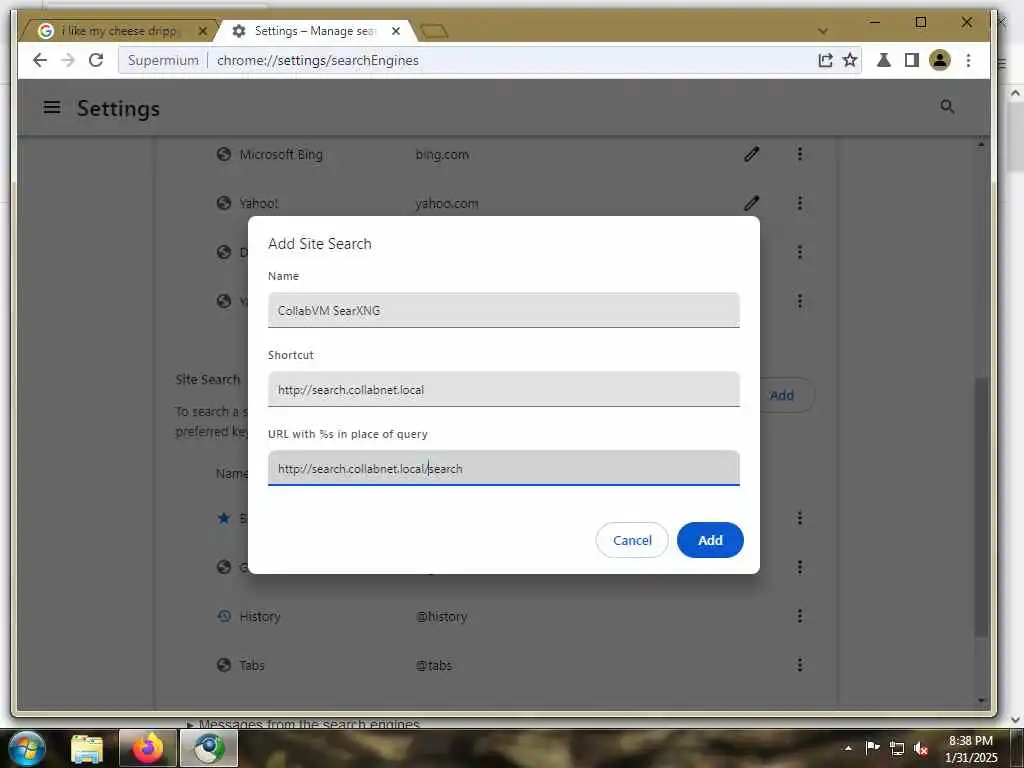
Task: Close the 'i like my cheese' tab
Action: 202,31
